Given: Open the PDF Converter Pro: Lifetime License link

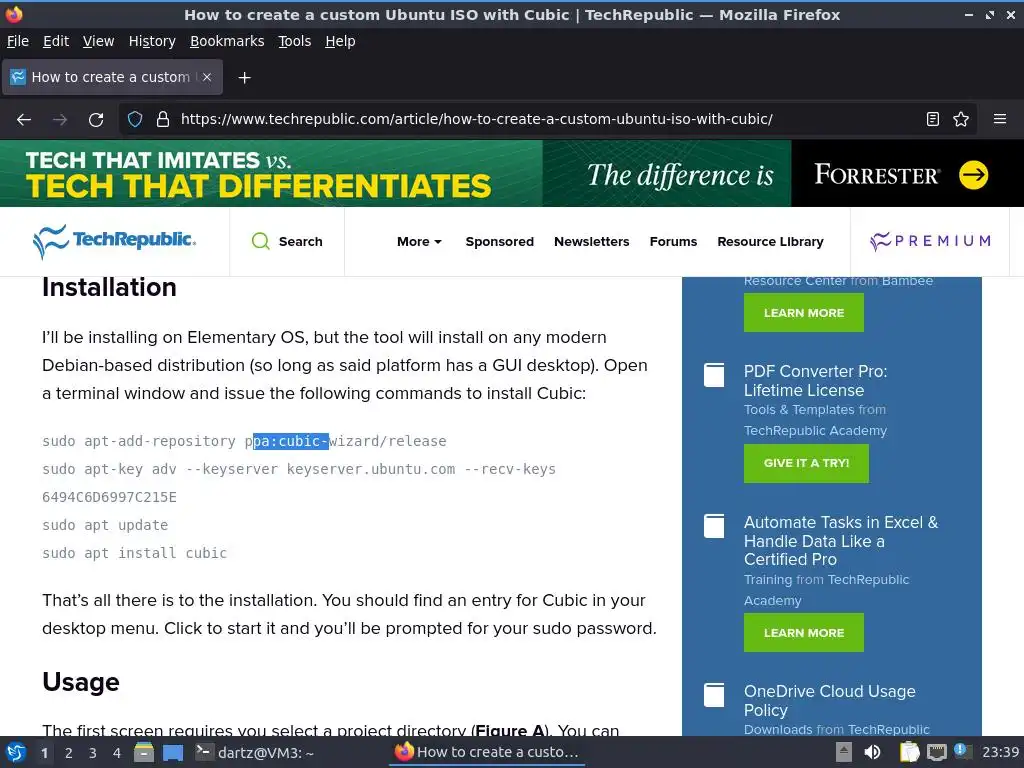Looking at the screenshot, I should pyautogui.click(x=816, y=381).
